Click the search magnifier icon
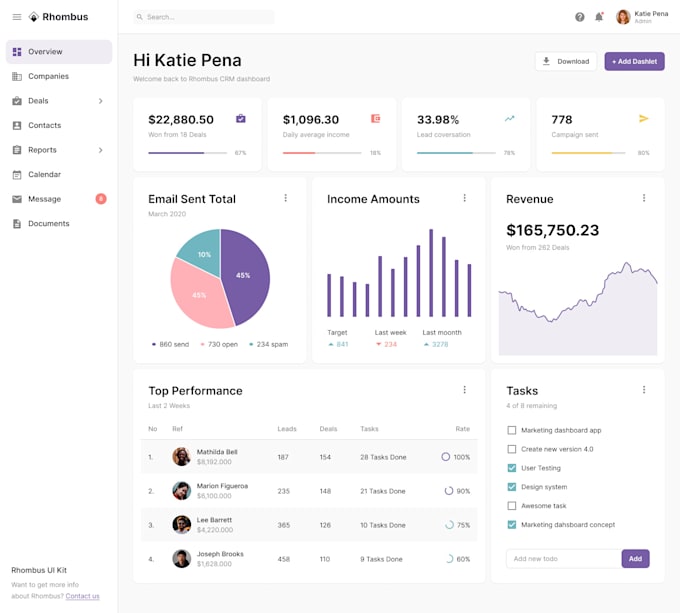 (140, 17)
